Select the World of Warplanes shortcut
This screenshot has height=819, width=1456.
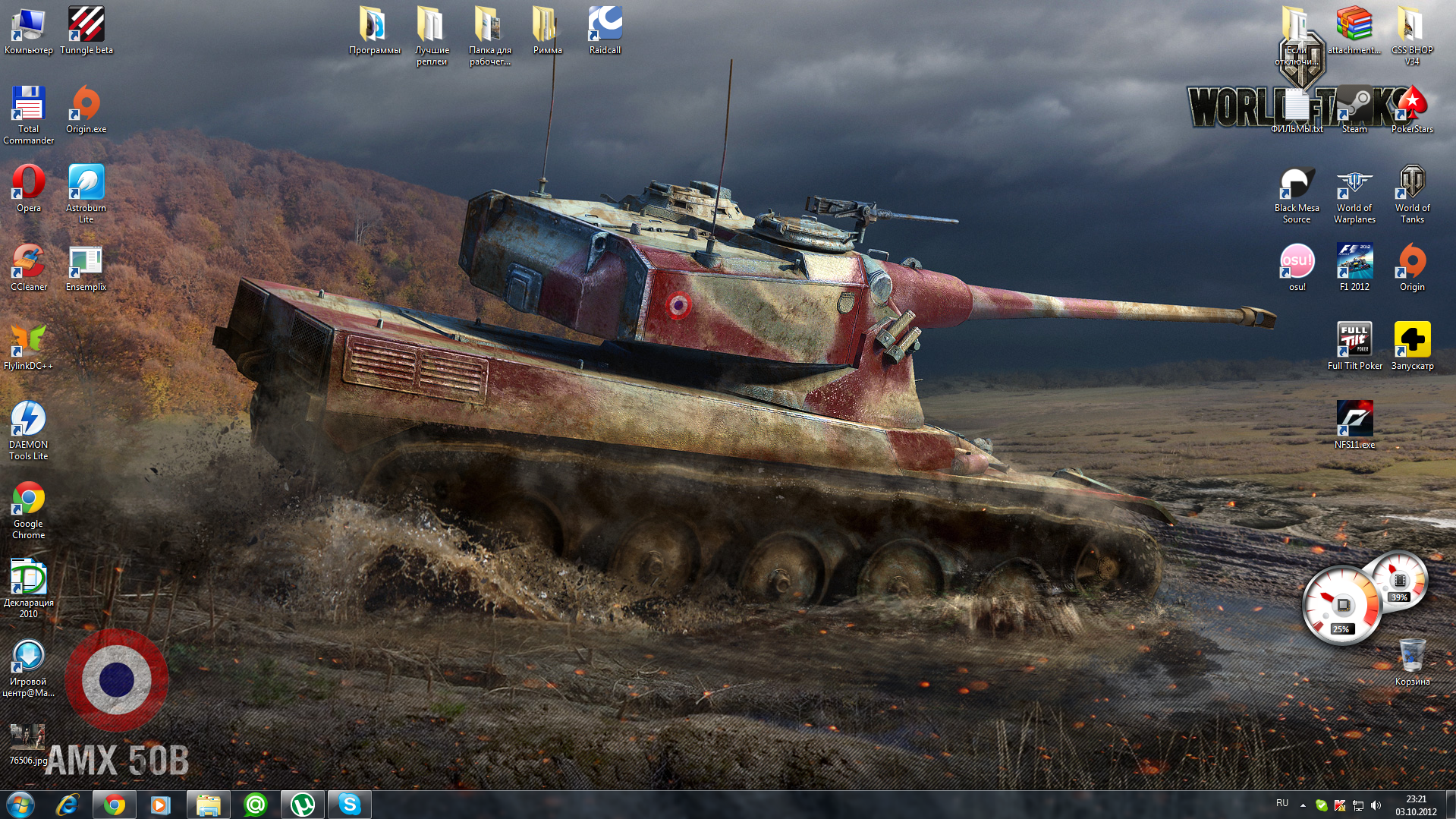point(1355,194)
